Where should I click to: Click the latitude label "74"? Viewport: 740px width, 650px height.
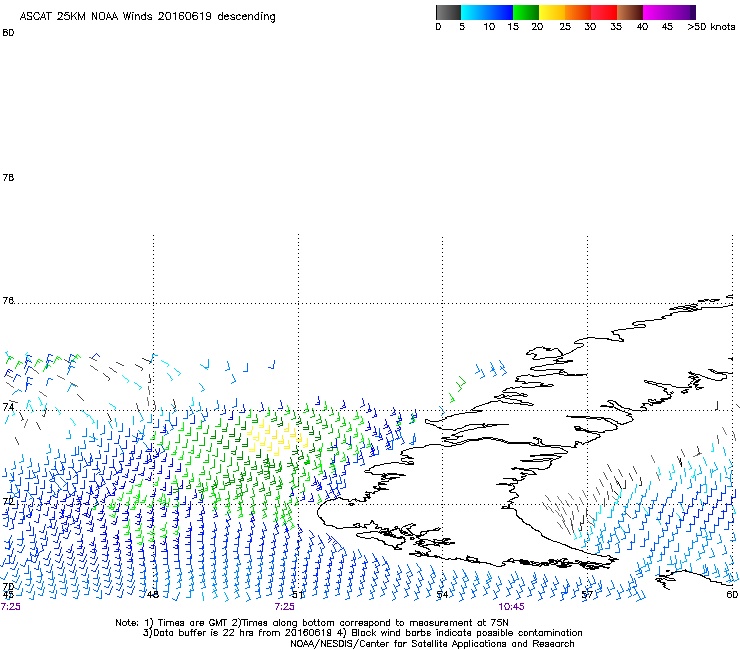point(8,406)
